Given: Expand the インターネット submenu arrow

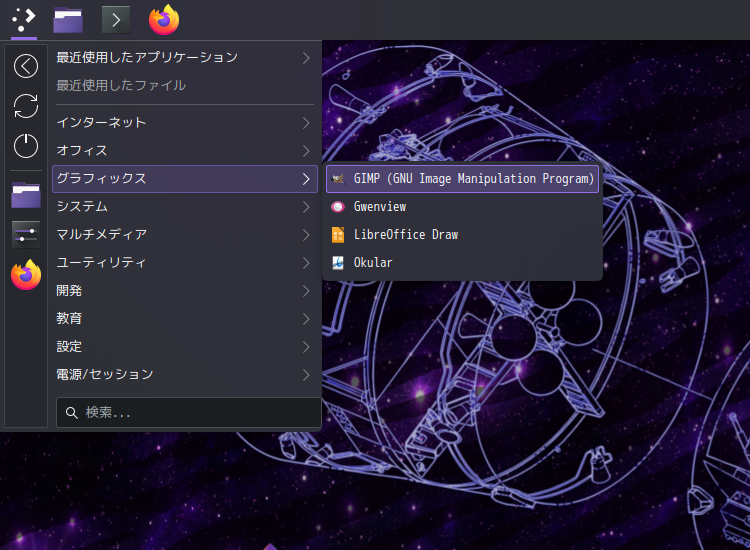Looking at the screenshot, I should 306,123.
